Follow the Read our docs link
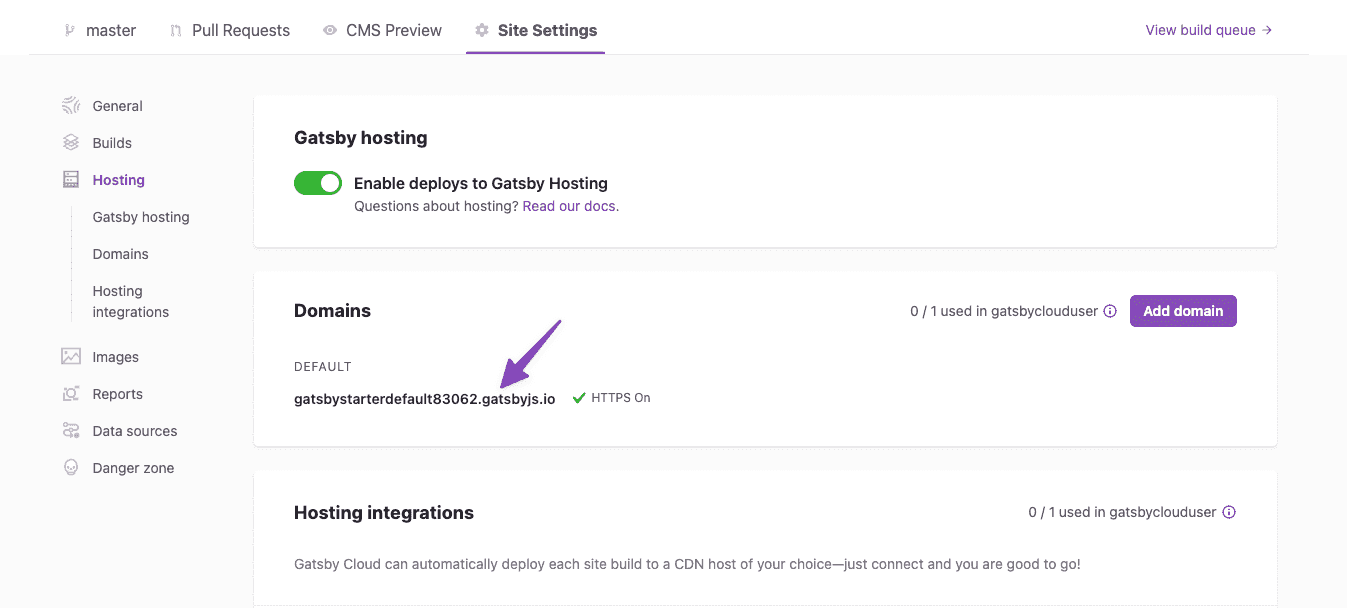The width and height of the screenshot is (1347, 608). click(x=569, y=206)
